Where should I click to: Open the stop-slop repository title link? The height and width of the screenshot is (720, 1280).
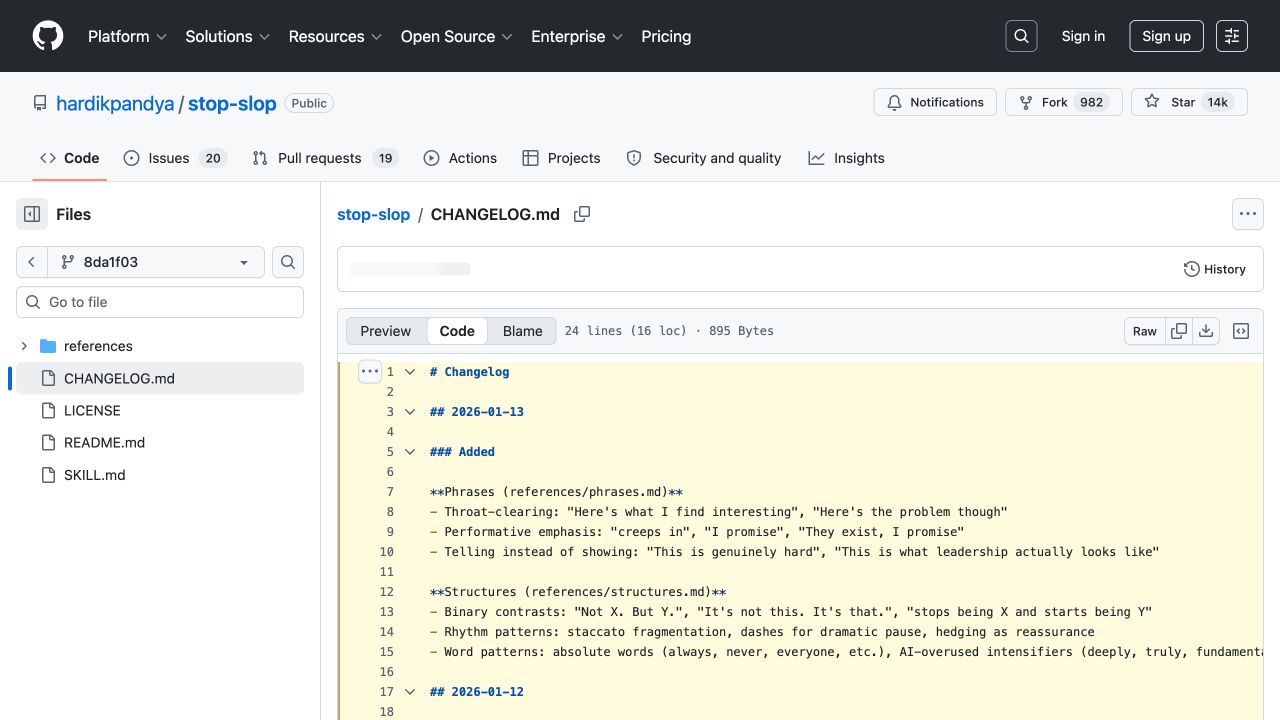[232, 103]
